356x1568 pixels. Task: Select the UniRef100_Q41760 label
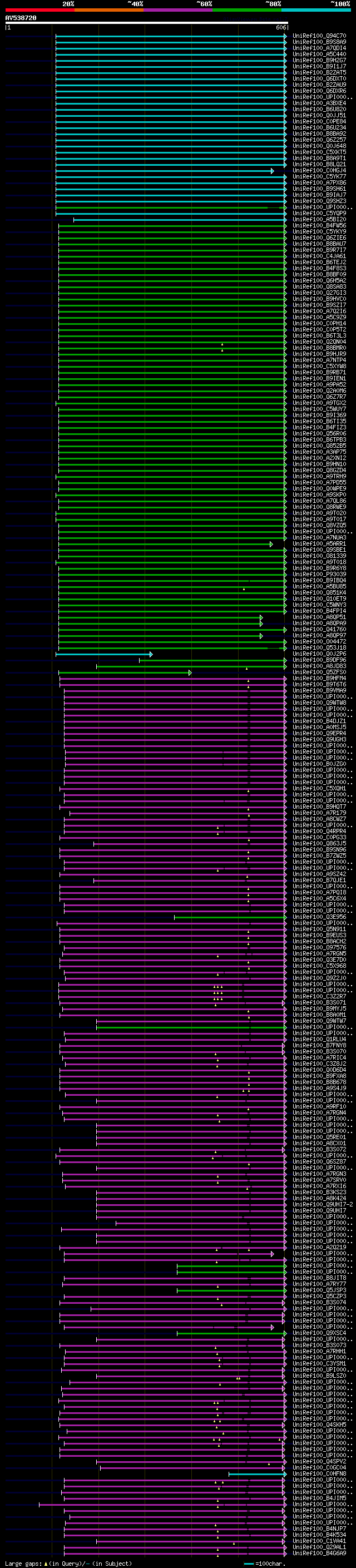tap(319, 630)
